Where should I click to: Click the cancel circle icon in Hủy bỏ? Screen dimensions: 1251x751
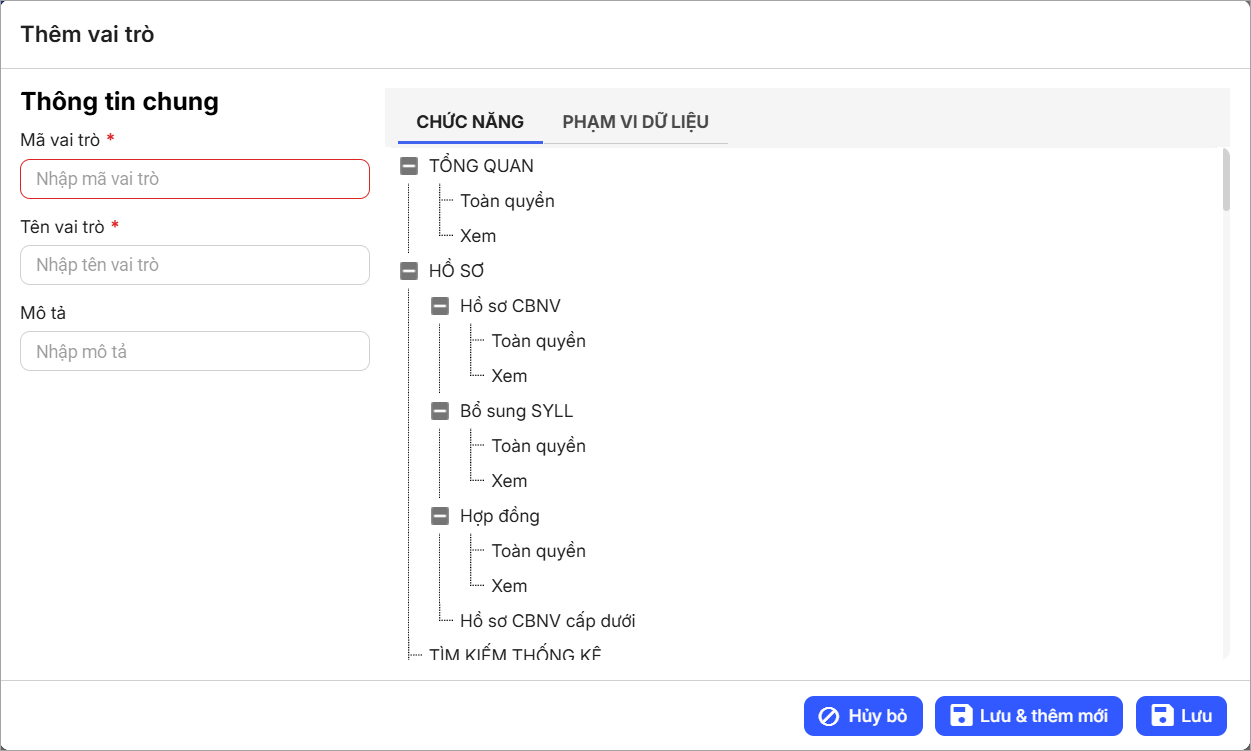coord(829,716)
